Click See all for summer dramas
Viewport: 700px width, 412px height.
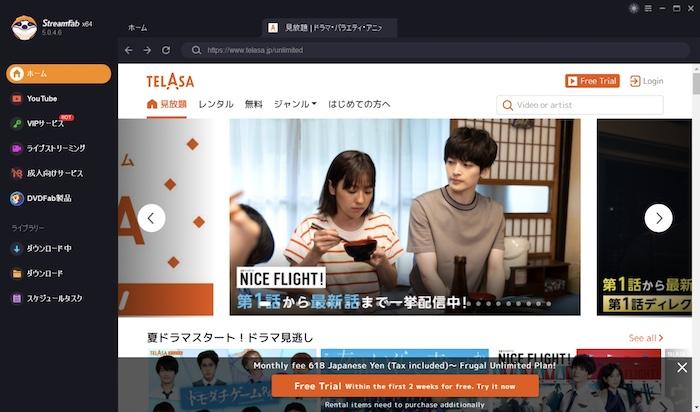(646, 338)
